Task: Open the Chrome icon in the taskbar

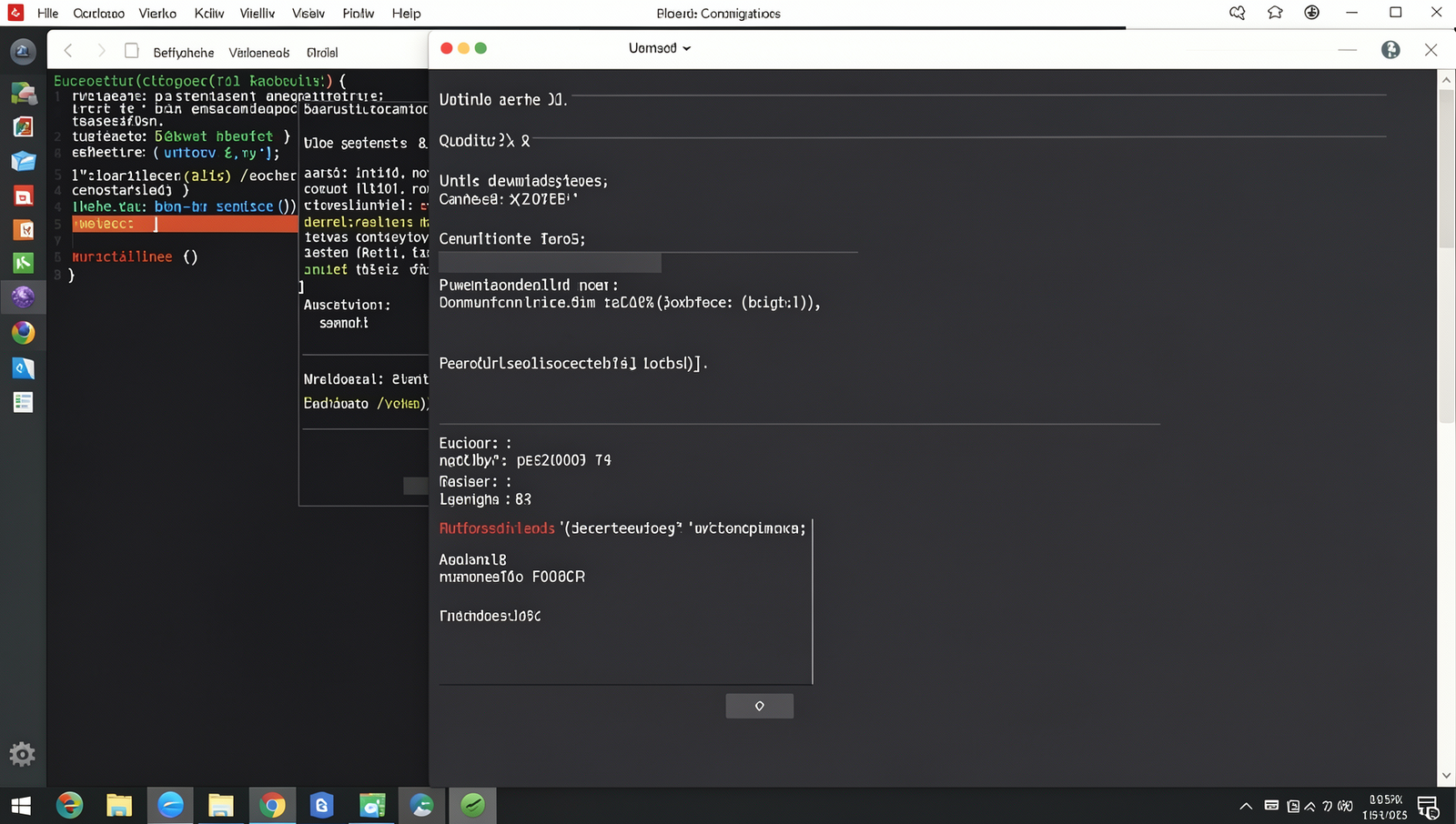Action: (272, 806)
